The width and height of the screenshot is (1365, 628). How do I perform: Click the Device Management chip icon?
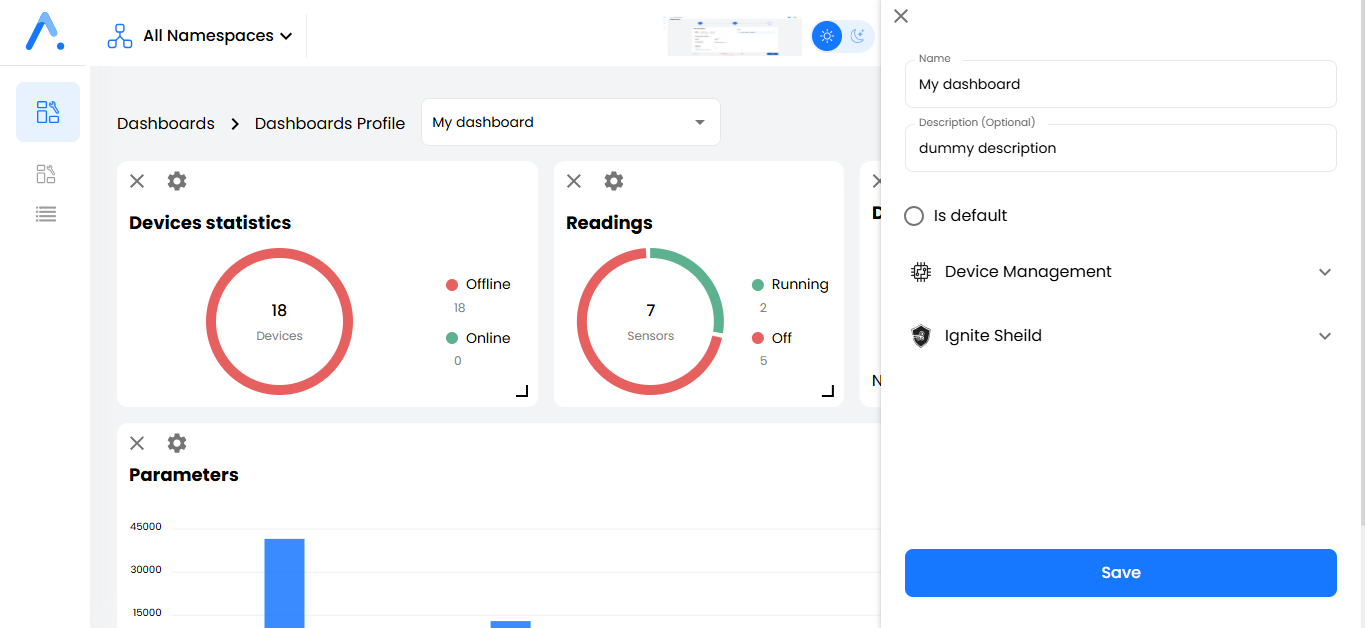(x=920, y=271)
